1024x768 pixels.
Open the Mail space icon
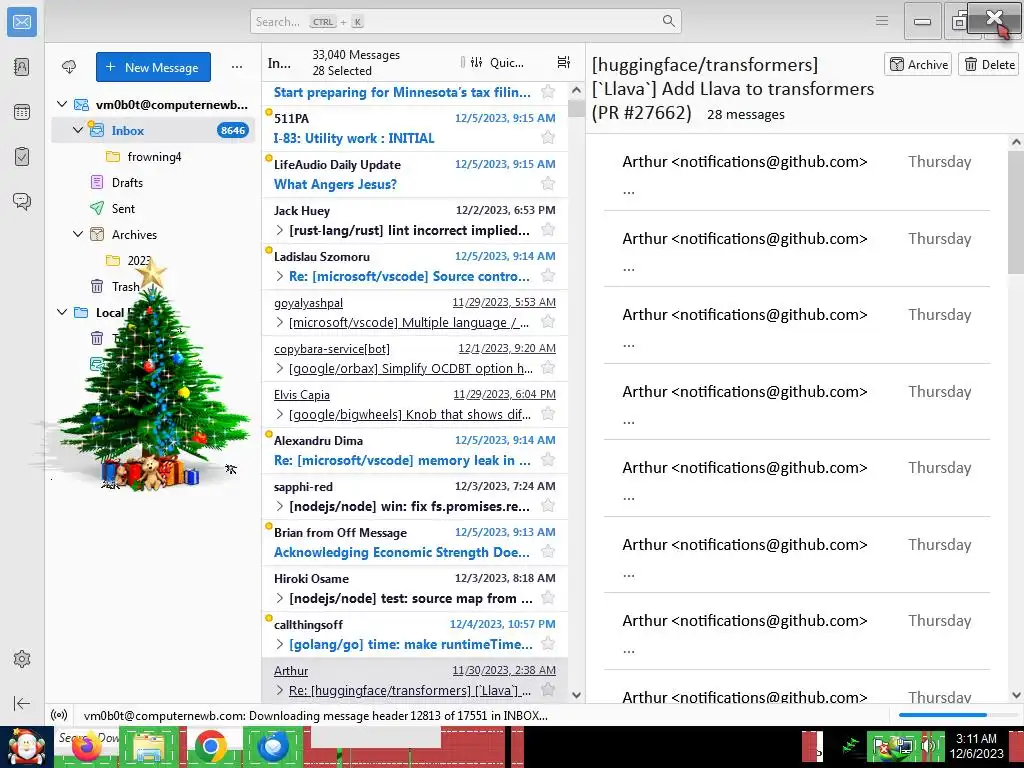[22, 22]
